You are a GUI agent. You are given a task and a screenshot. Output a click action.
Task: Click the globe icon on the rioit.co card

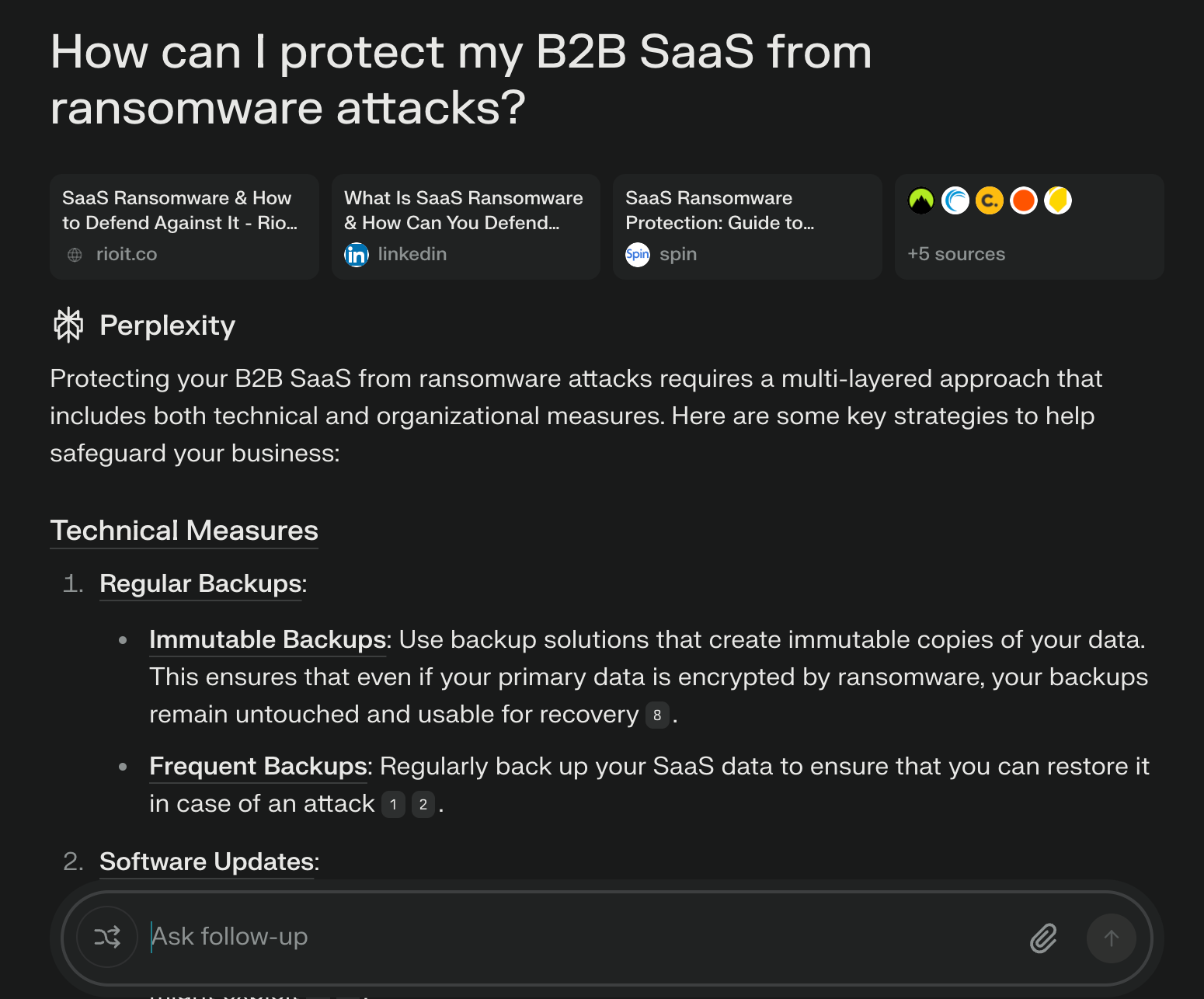click(75, 254)
